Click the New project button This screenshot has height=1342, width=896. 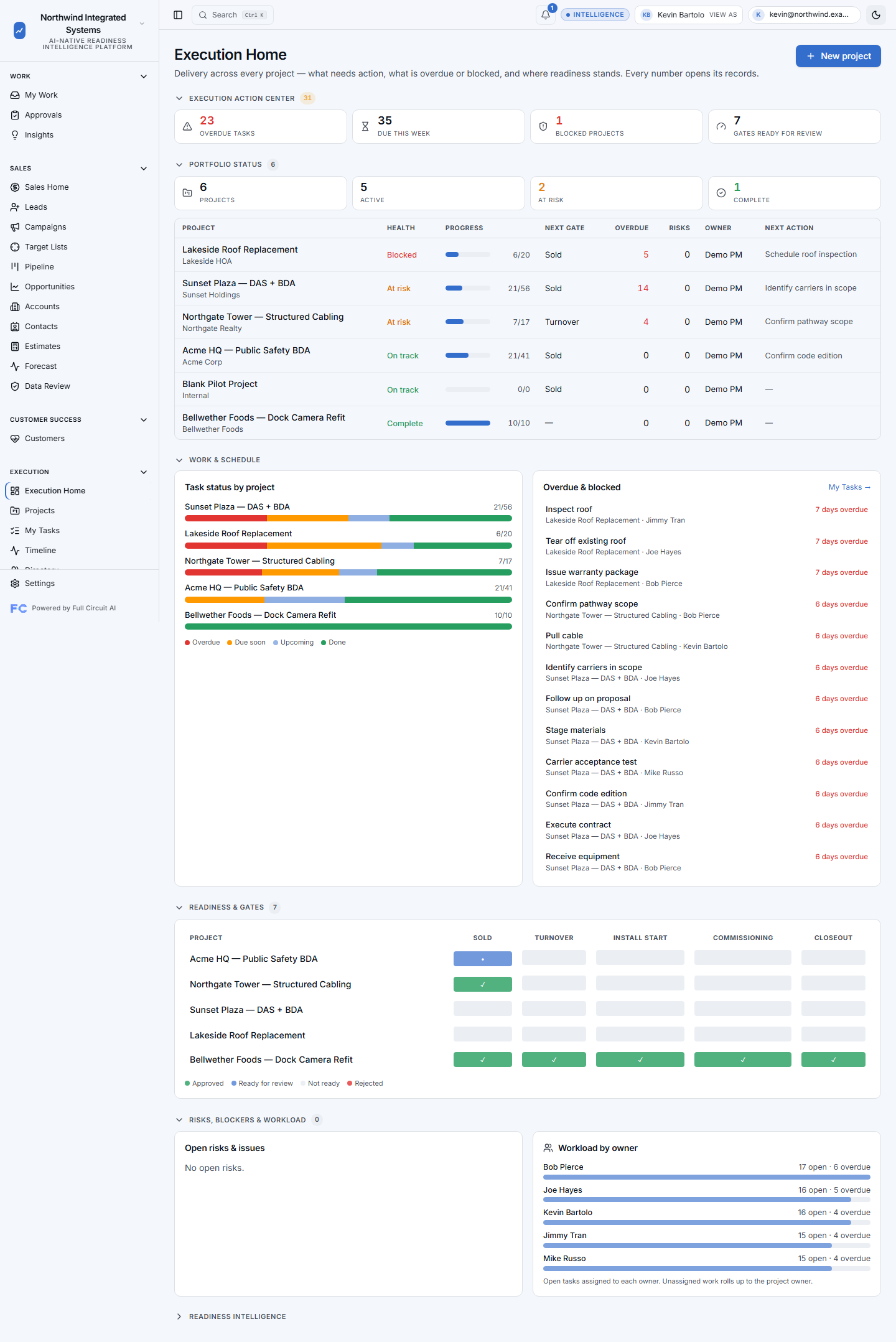pyautogui.click(x=838, y=56)
